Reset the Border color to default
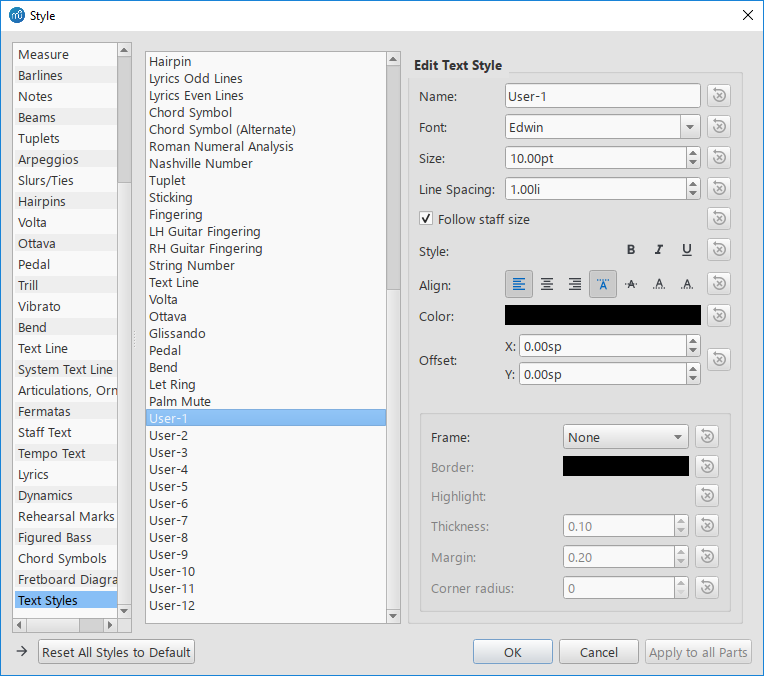 pyautogui.click(x=707, y=466)
